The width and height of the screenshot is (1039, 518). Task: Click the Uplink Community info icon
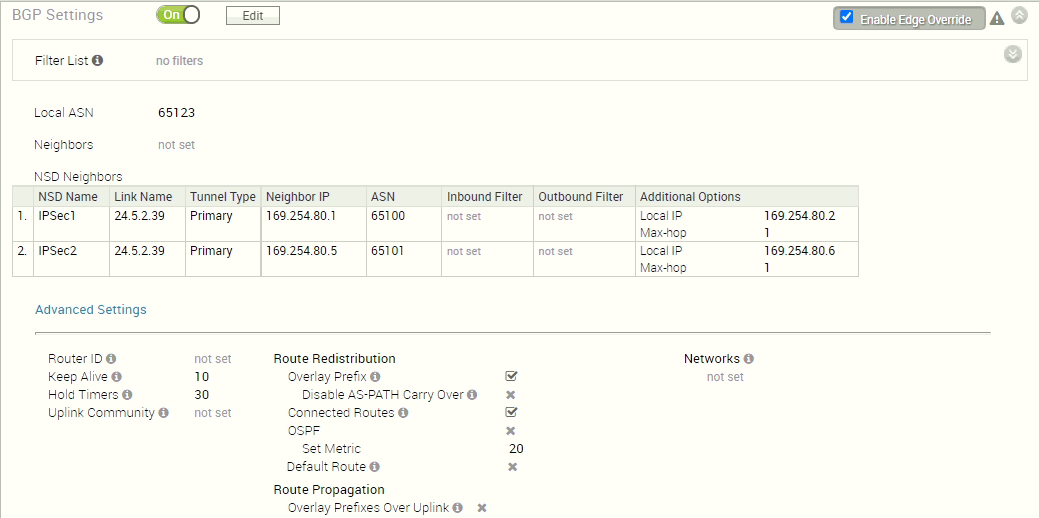[163, 413]
